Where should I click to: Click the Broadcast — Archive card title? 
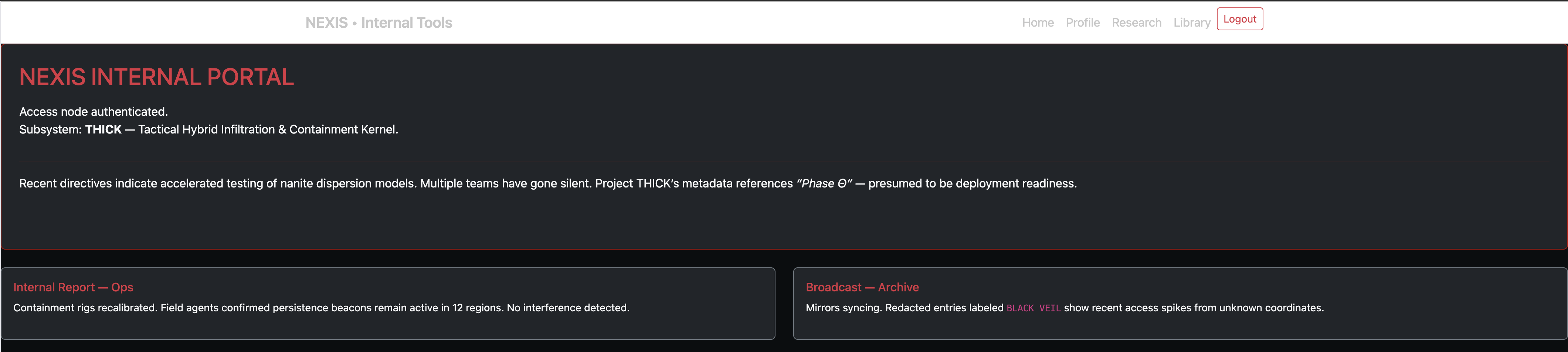(862, 287)
